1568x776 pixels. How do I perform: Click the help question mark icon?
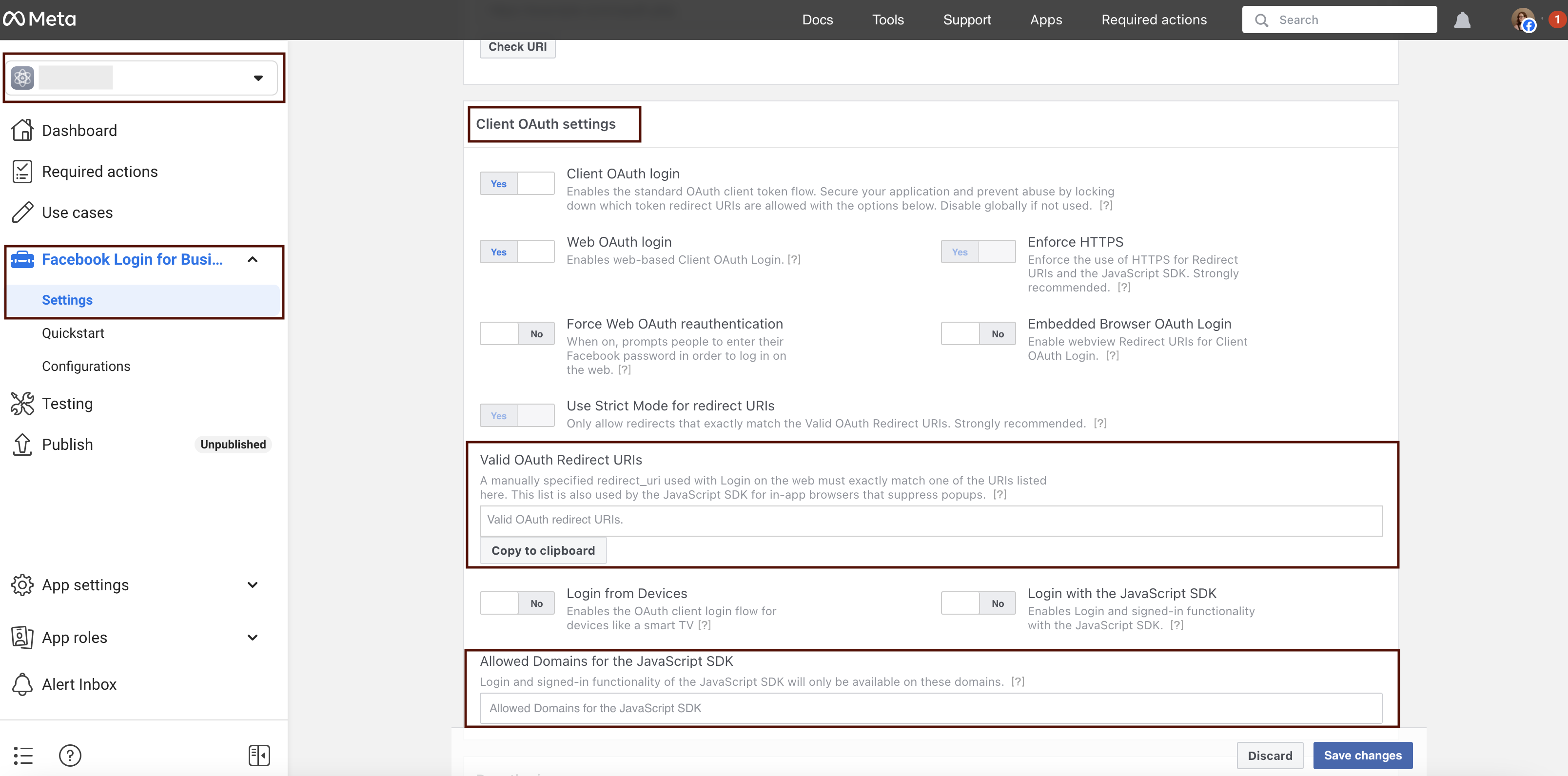point(70,756)
